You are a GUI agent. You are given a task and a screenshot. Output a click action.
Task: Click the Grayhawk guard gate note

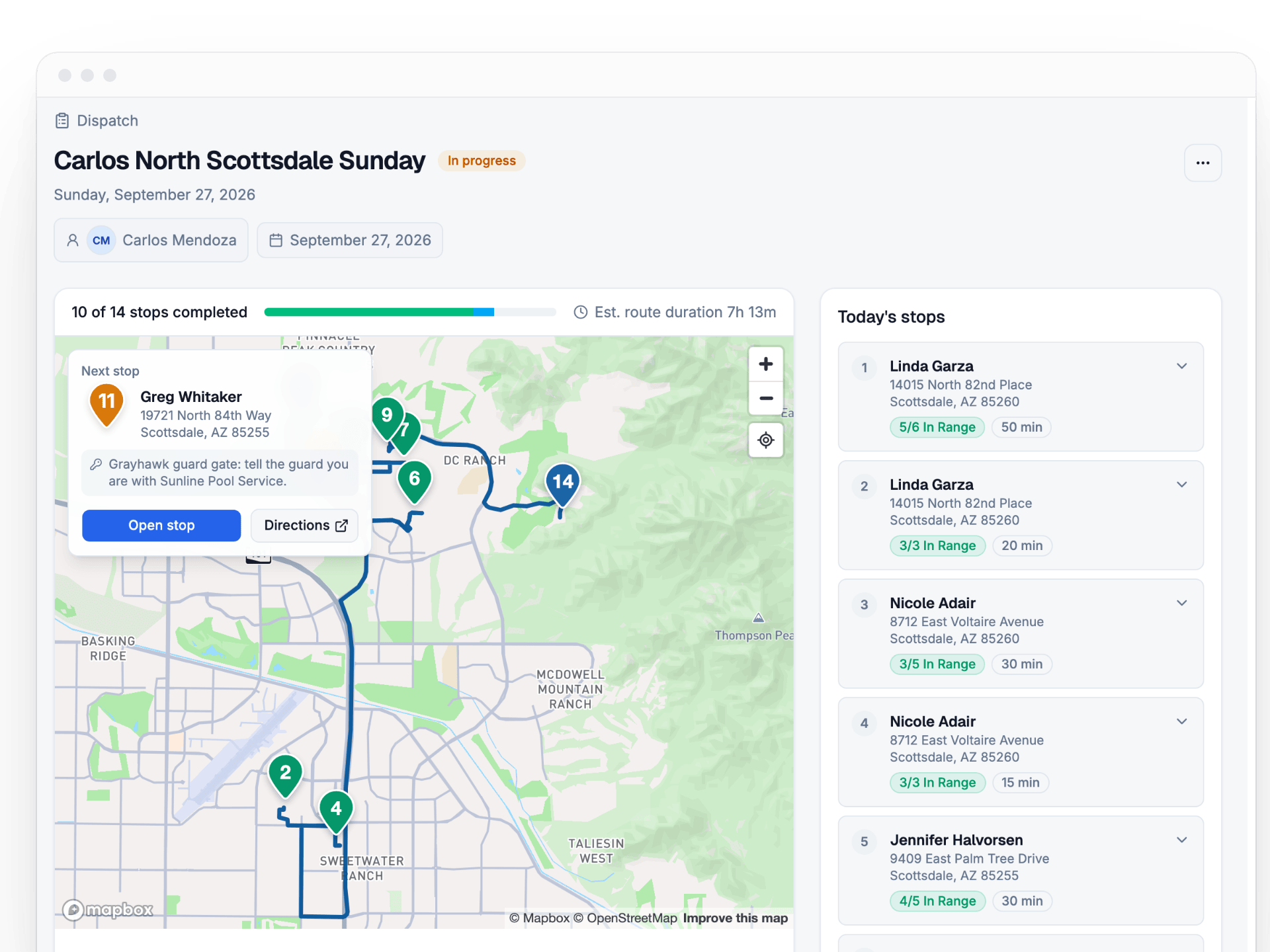[220, 473]
